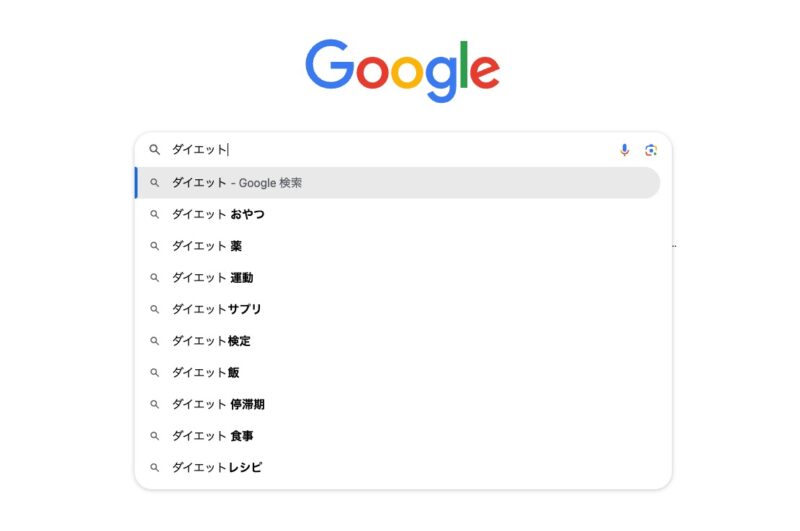Image resolution: width=800 pixels, height=531 pixels.
Task: Click the microphone voice search icon
Action: click(x=624, y=149)
